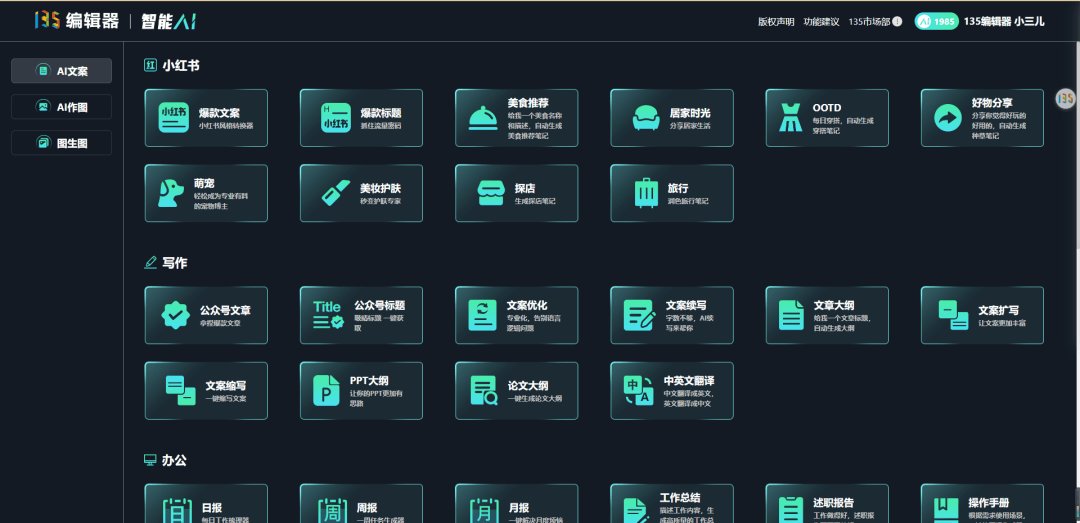Click the 办公 section heading
1080x523 pixels.
[174, 460]
